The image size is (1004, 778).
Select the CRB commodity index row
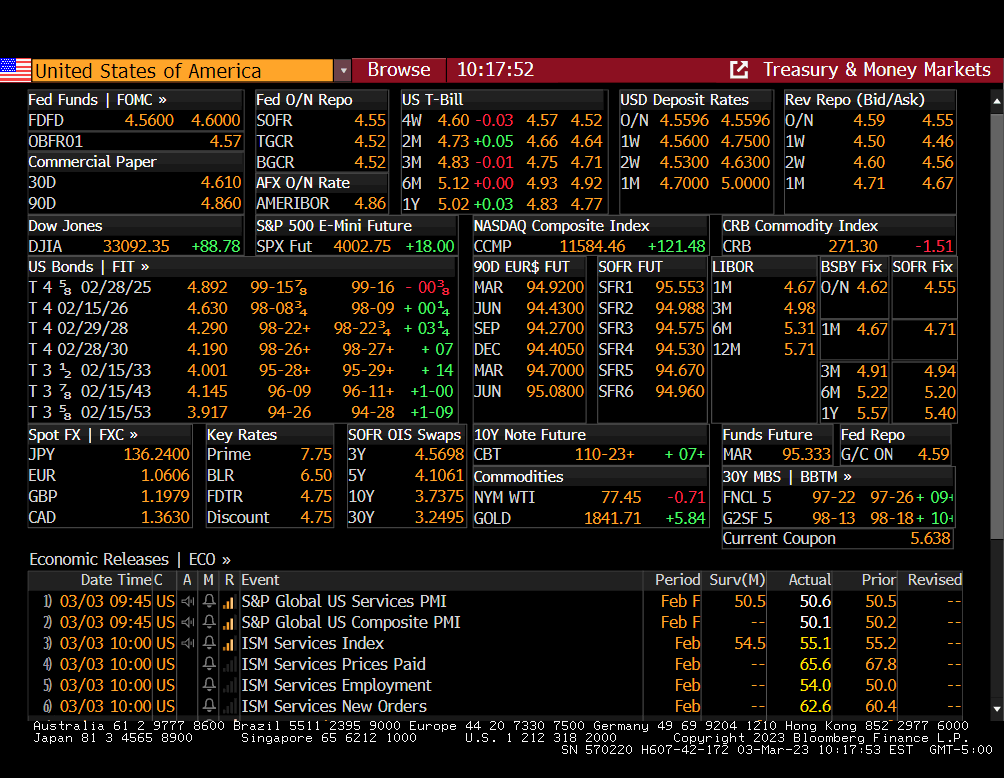[x=838, y=247]
